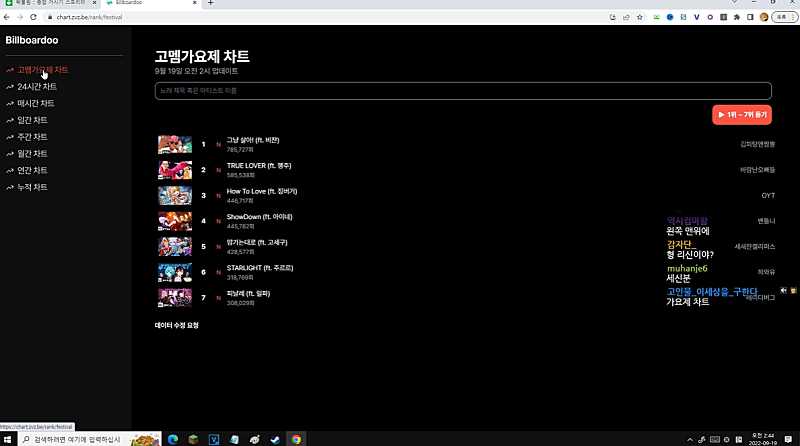Open Chrome from the taskbar
This screenshot has width=800, height=446.
tap(296, 439)
